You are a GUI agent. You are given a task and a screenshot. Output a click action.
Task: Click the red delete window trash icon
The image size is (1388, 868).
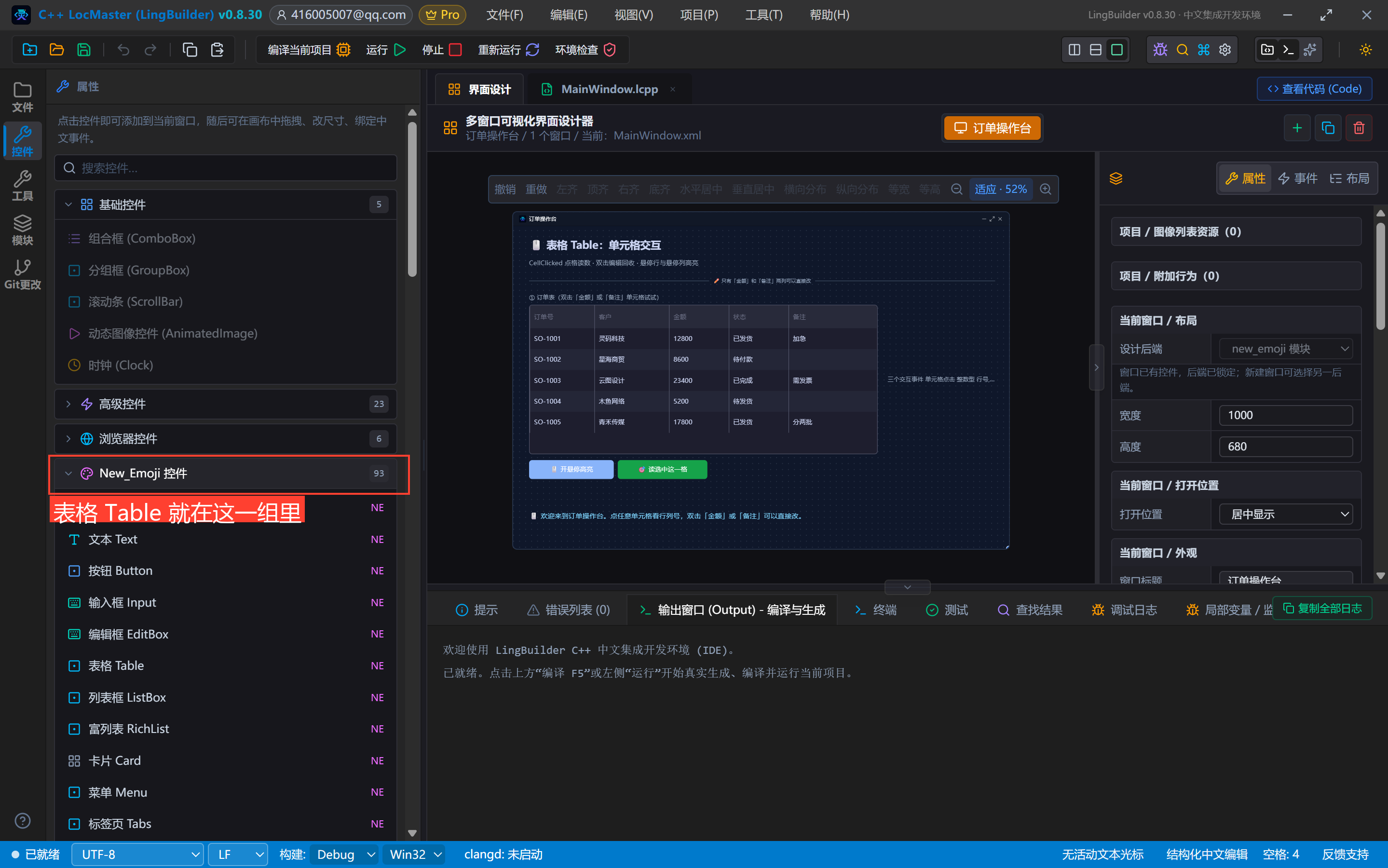click(x=1359, y=128)
